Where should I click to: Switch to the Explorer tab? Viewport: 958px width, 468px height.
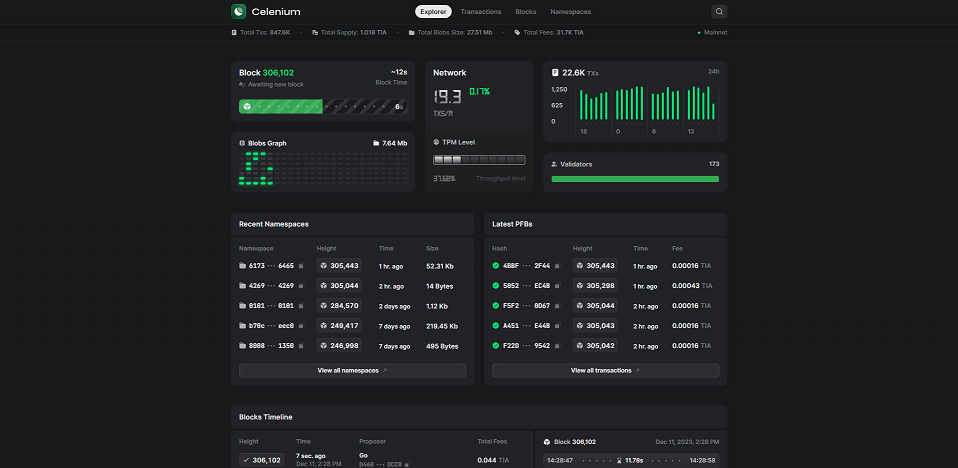pyautogui.click(x=433, y=12)
